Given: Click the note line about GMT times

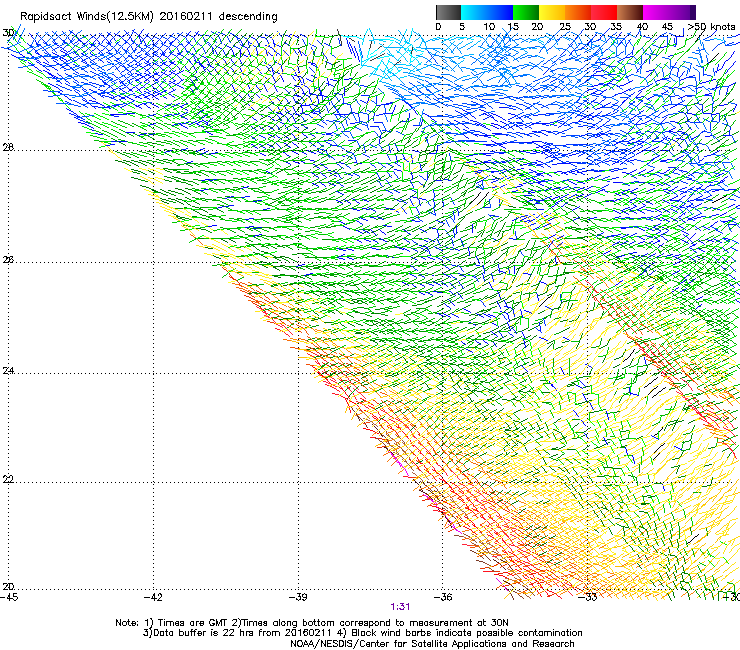Looking at the screenshot, I should (x=312, y=623).
